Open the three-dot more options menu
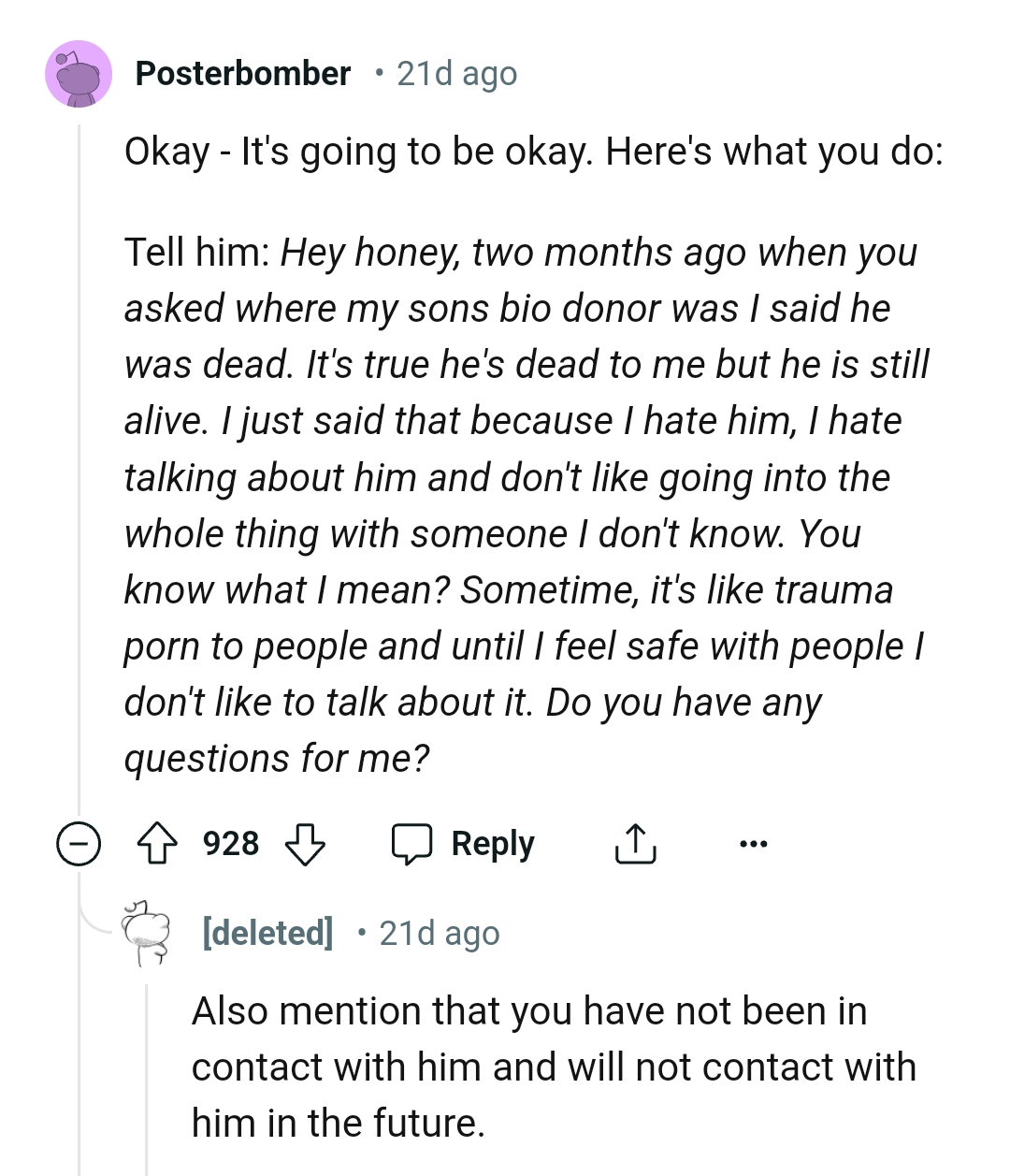The height and width of the screenshot is (1176, 1010). 753,844
